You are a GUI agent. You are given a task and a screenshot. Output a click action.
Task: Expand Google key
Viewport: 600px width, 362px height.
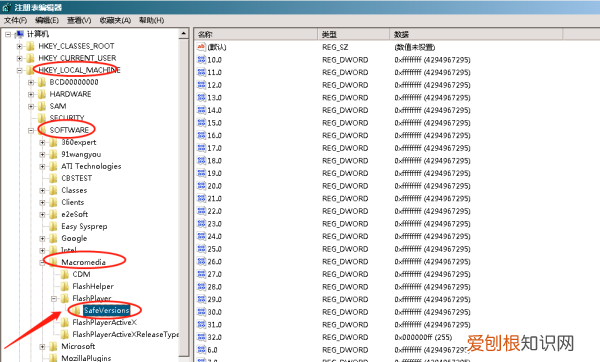pyautogui.click(x=42, y=238)
